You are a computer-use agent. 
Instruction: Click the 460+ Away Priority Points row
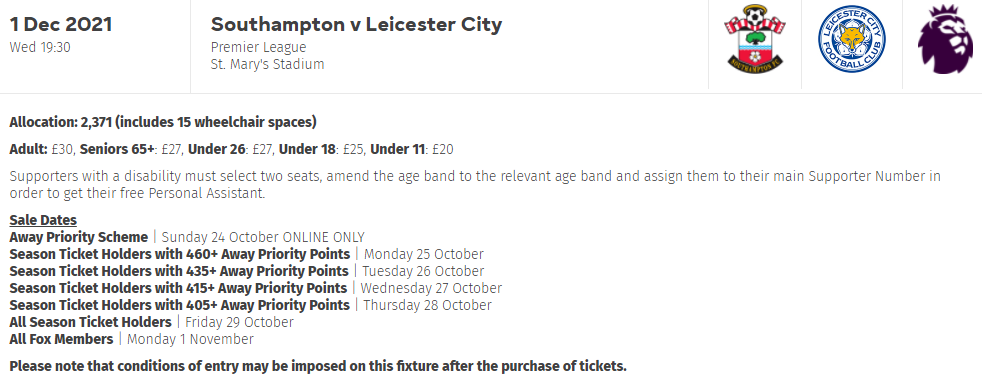click(x=246, y=254)
